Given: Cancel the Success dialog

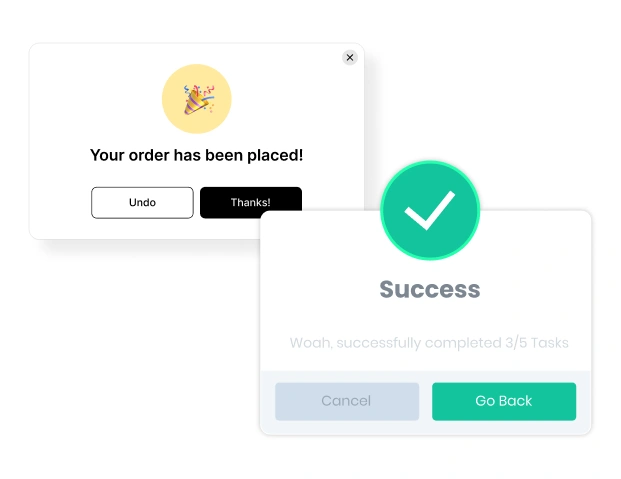Looking at the screenshot, I should pyautogui.click(x=346, y=401).
